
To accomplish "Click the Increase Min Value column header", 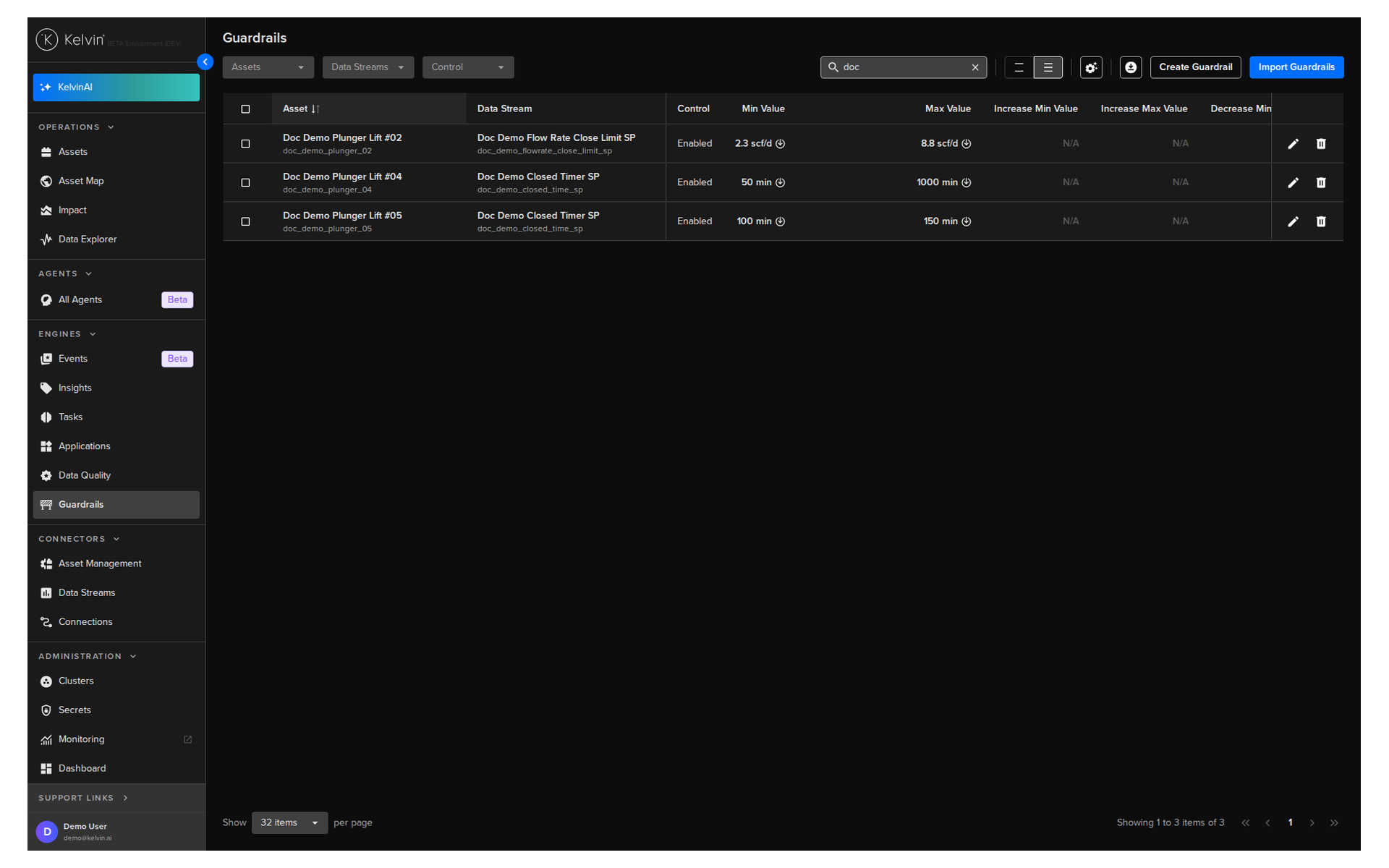I will pyautogui.click(x=1035, y=109).
